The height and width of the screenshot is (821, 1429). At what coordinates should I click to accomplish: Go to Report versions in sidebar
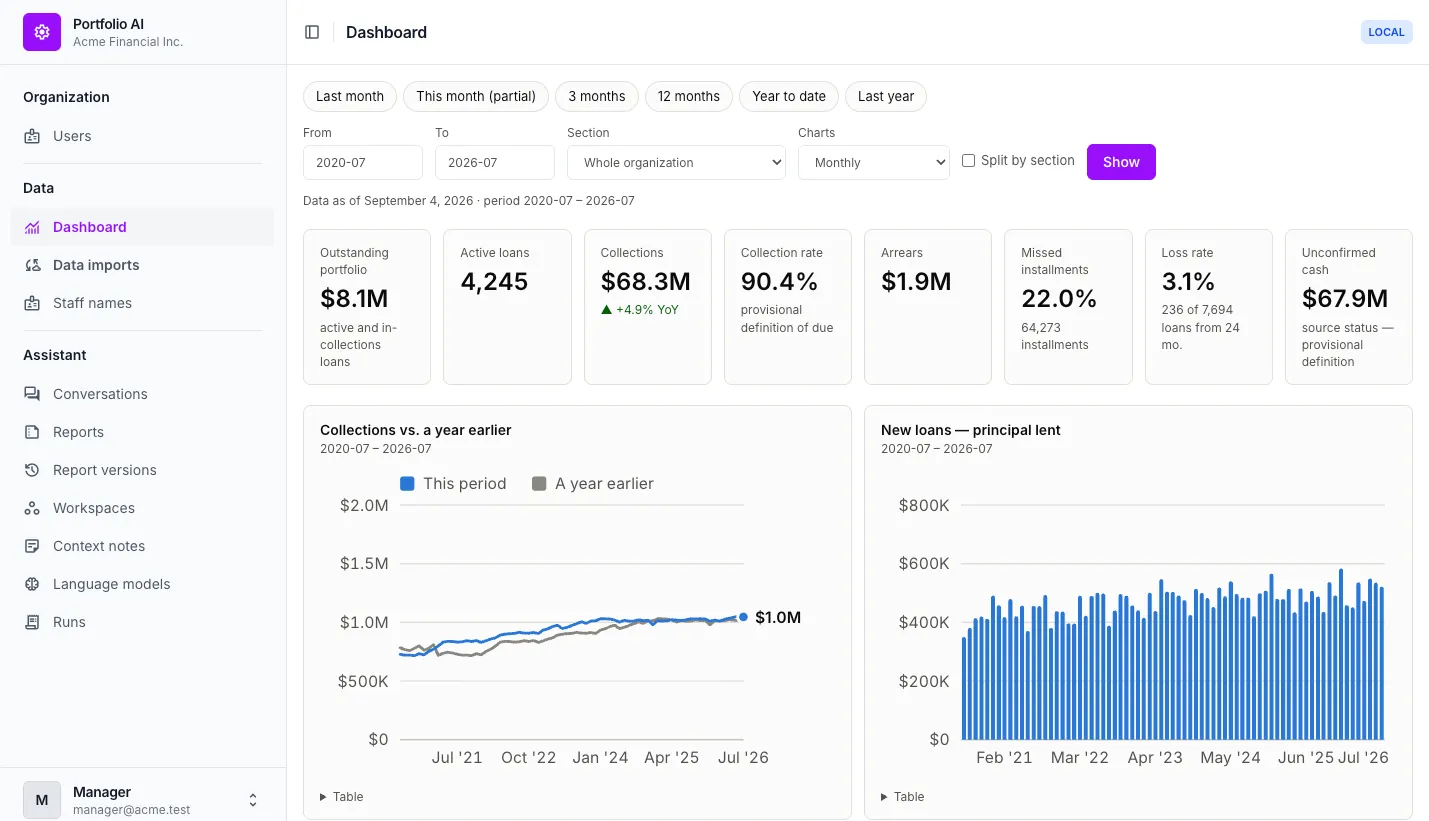click(142, 470)
